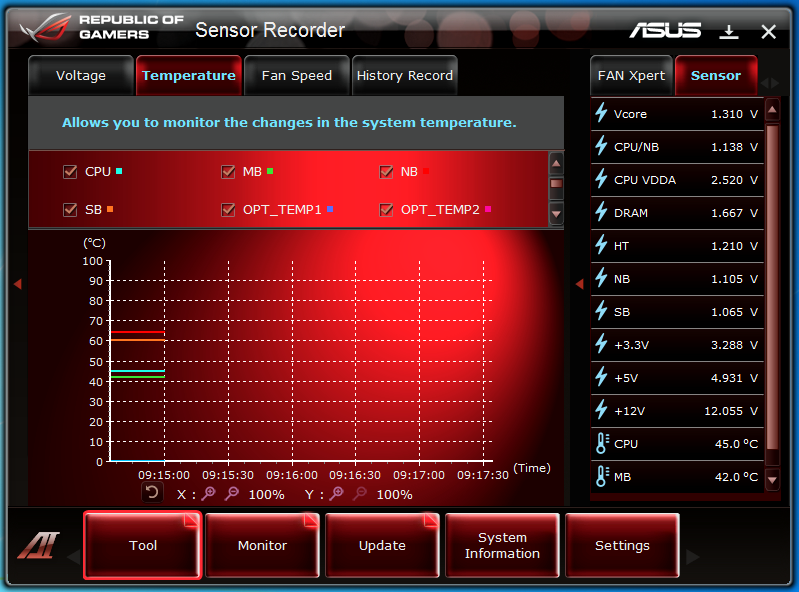Click the sensor list vertical scrollbar thumb

click(x=772, y=288)
